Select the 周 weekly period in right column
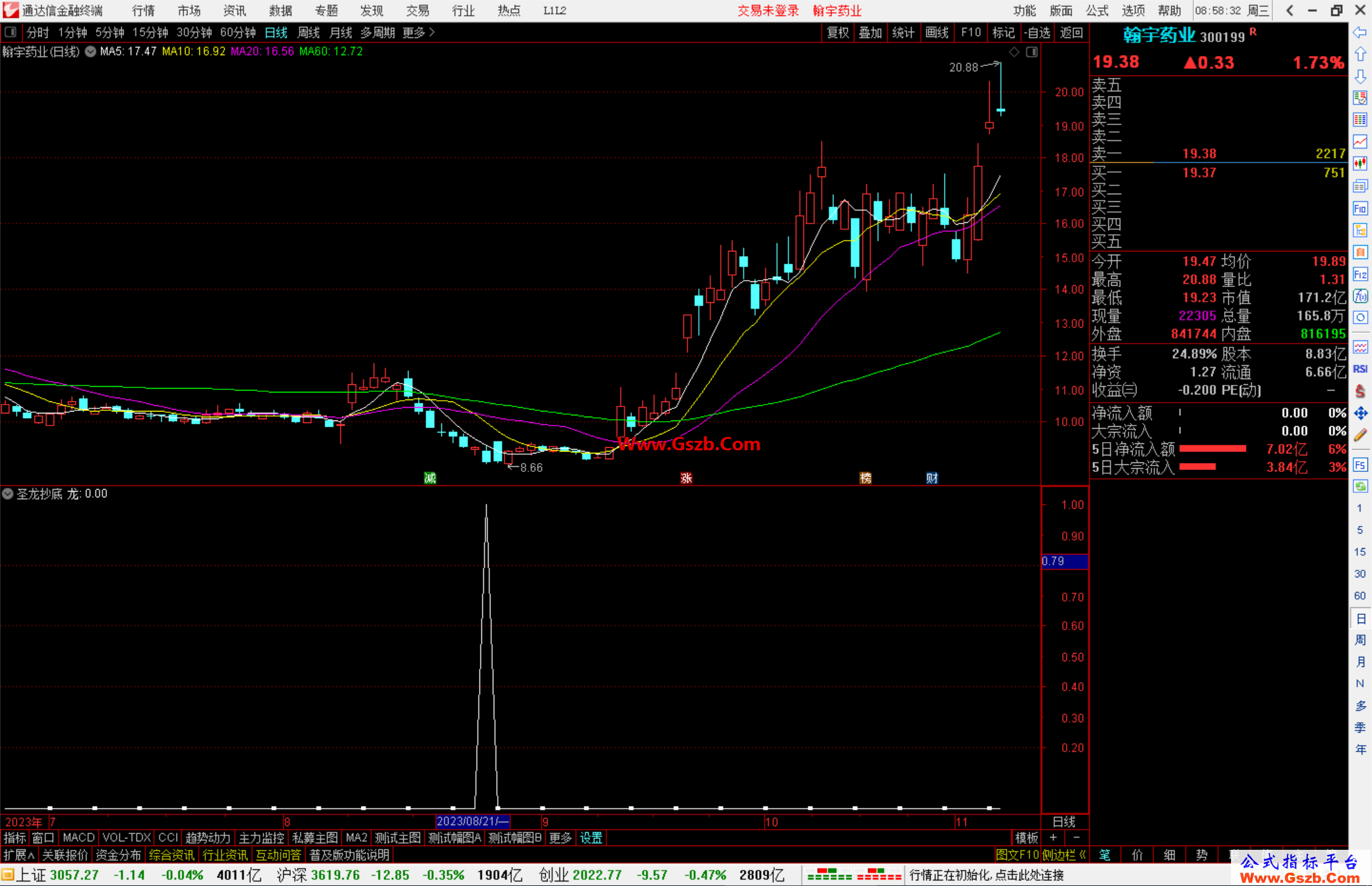Image resolution: width=1372 pixels, height=886 pixels. click(x=1360, y=640)
